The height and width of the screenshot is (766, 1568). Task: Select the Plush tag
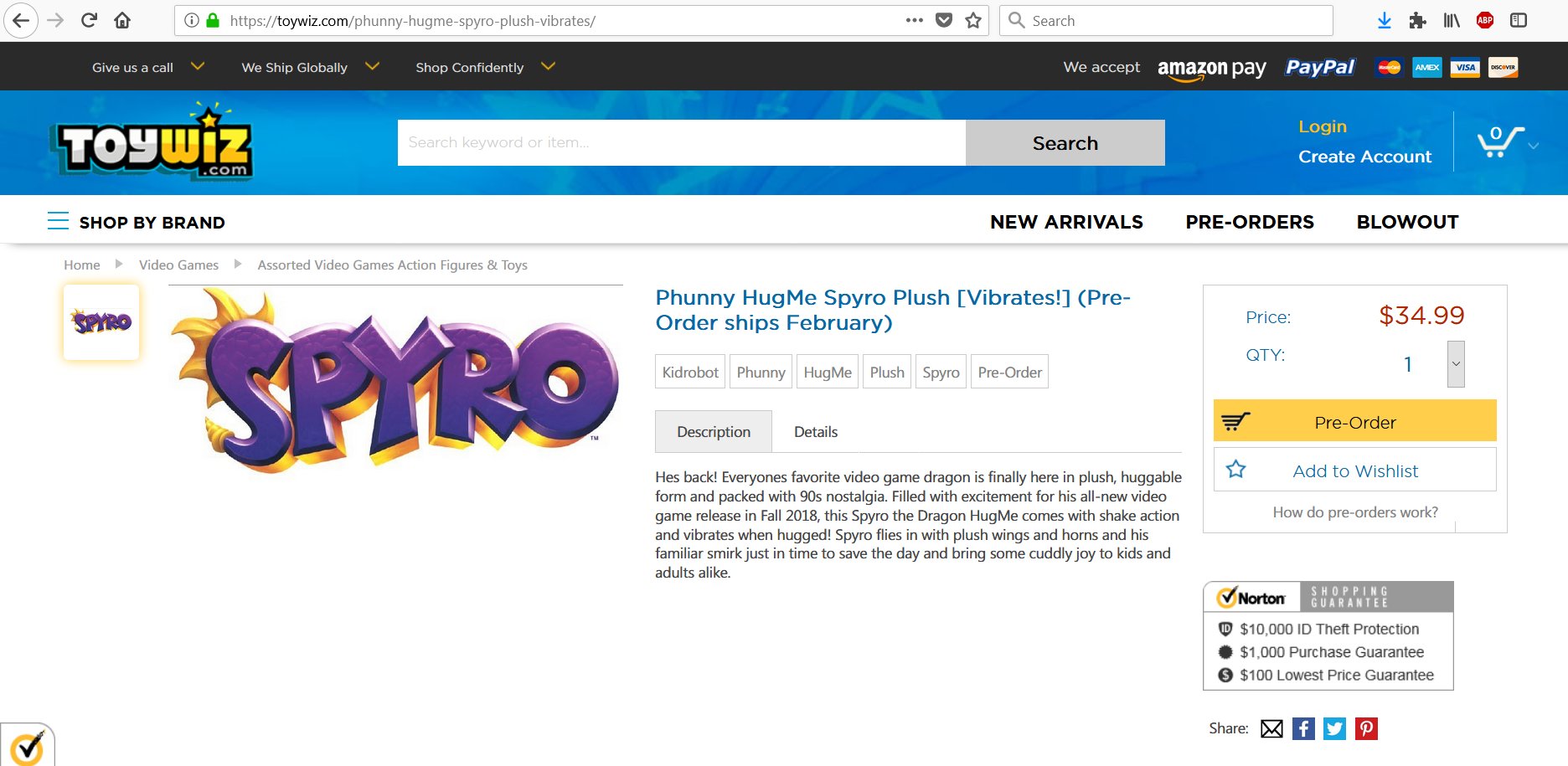click(887, 372)
